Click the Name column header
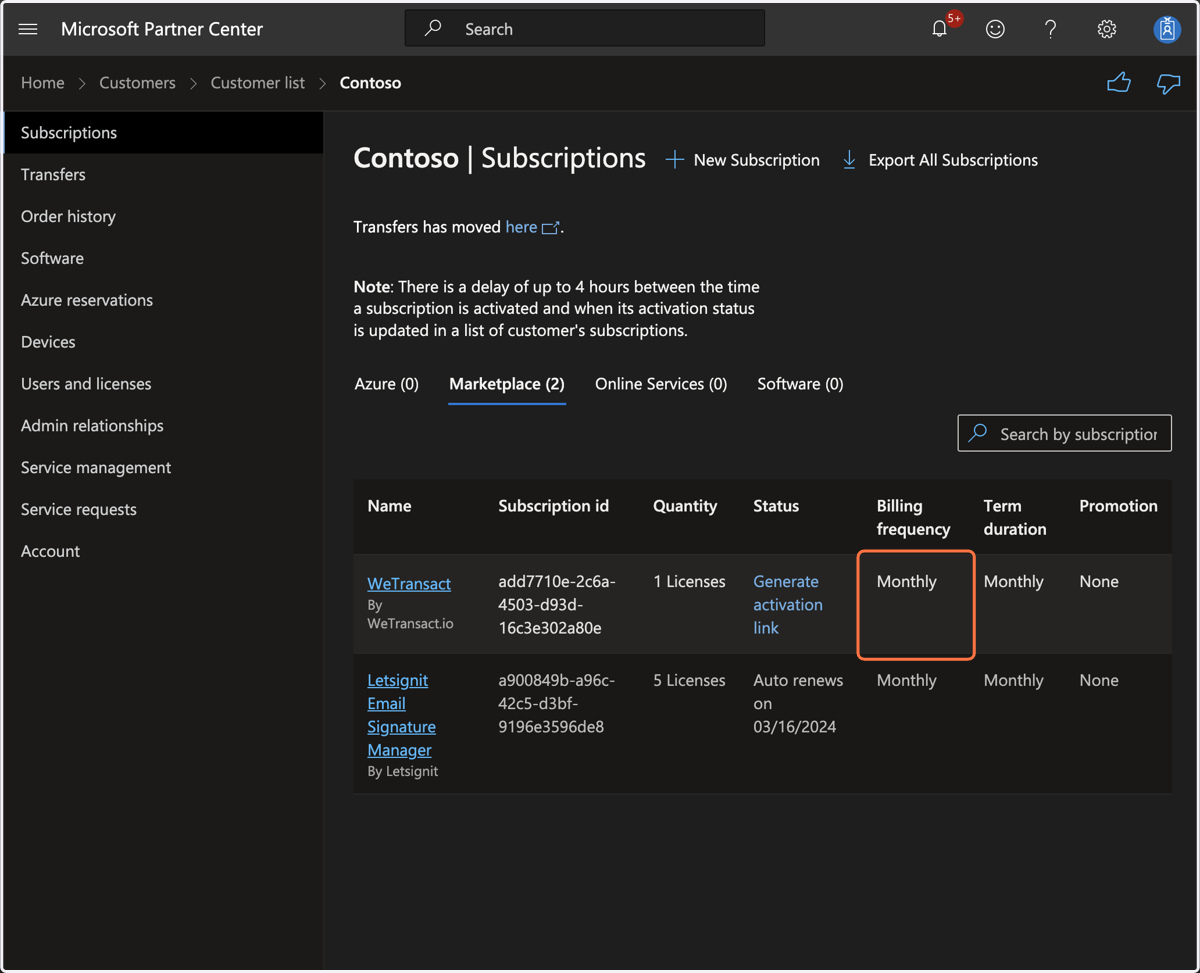 click(x=389, y=506)
